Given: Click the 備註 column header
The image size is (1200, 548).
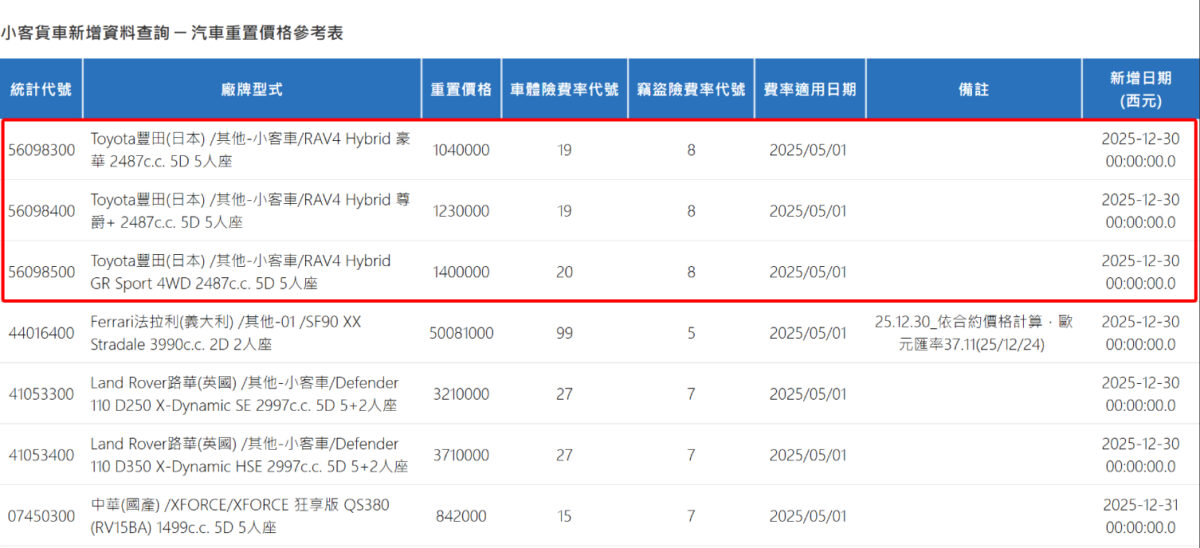Looking at the screenshot, I should point(973,89).
